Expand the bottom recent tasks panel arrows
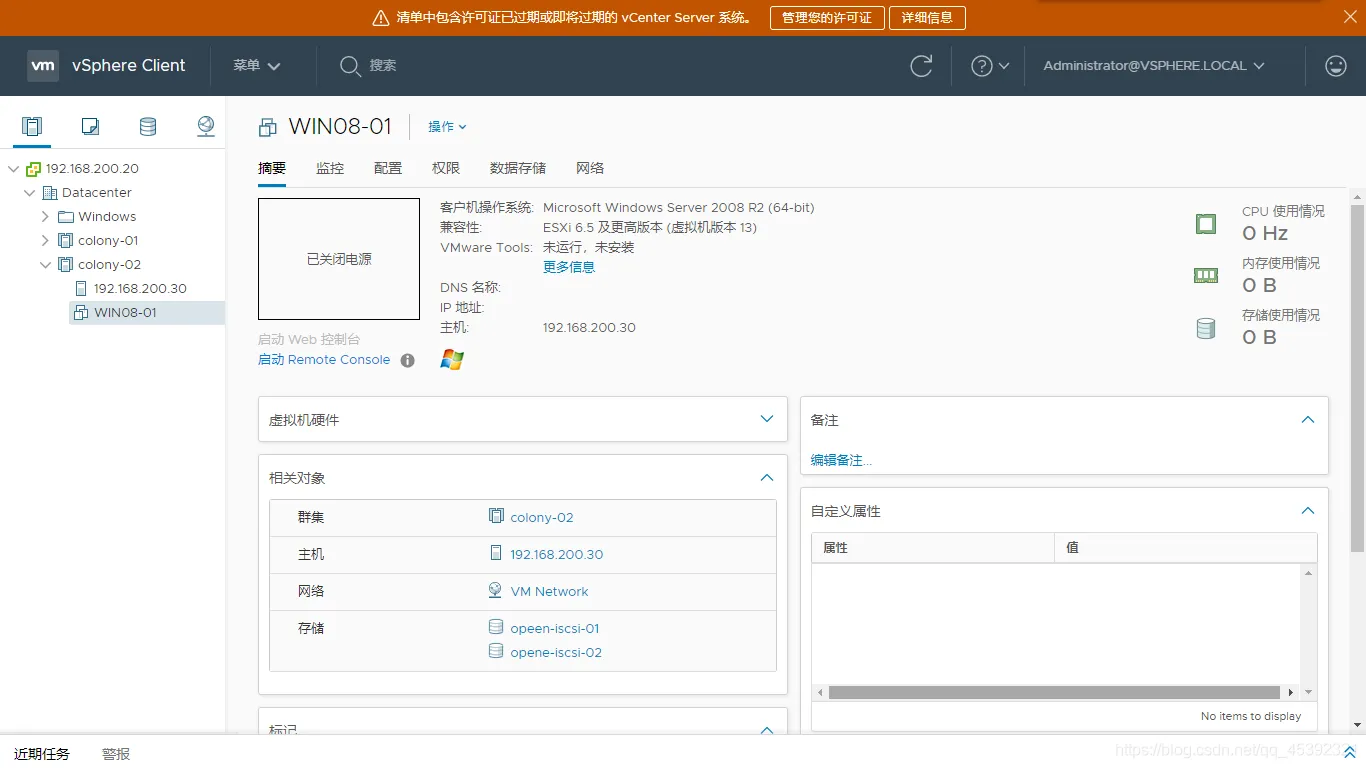This screenshot has height=768, width=1366. coord(1349,753)
